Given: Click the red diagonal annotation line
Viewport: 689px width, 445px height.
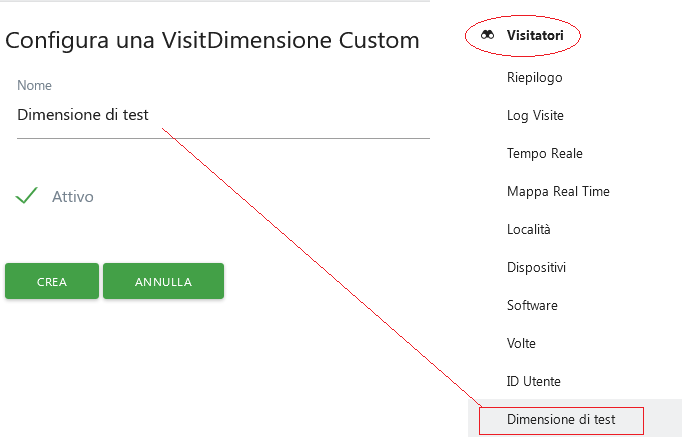Looking at the screenshot, I should coord(320,265).
